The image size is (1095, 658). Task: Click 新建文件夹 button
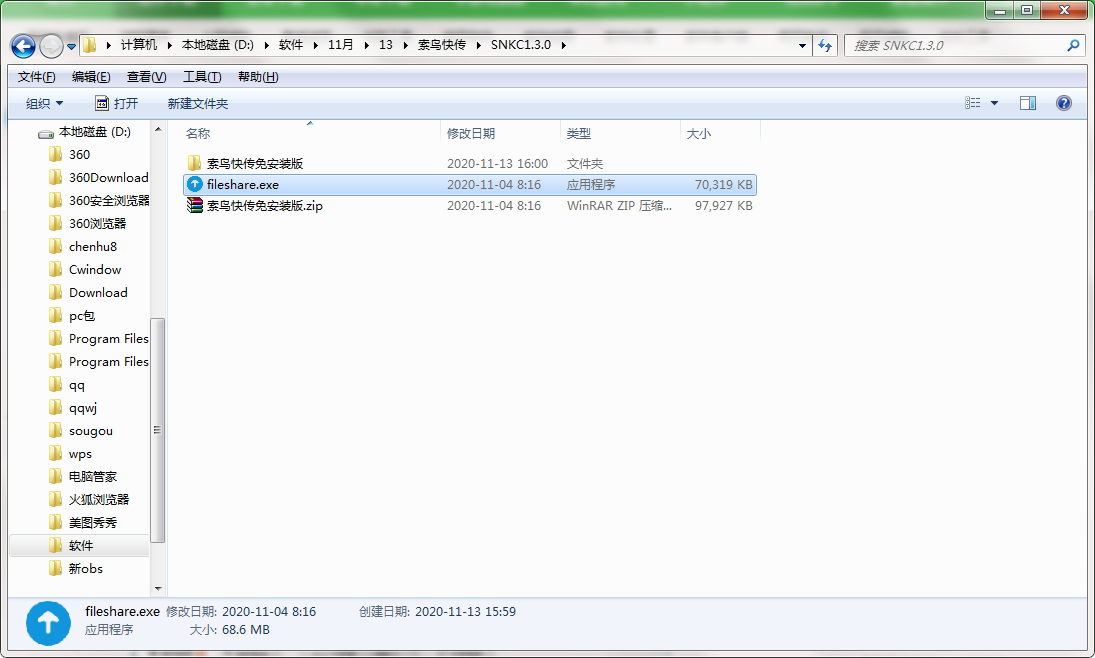click(x=198, y=103)
